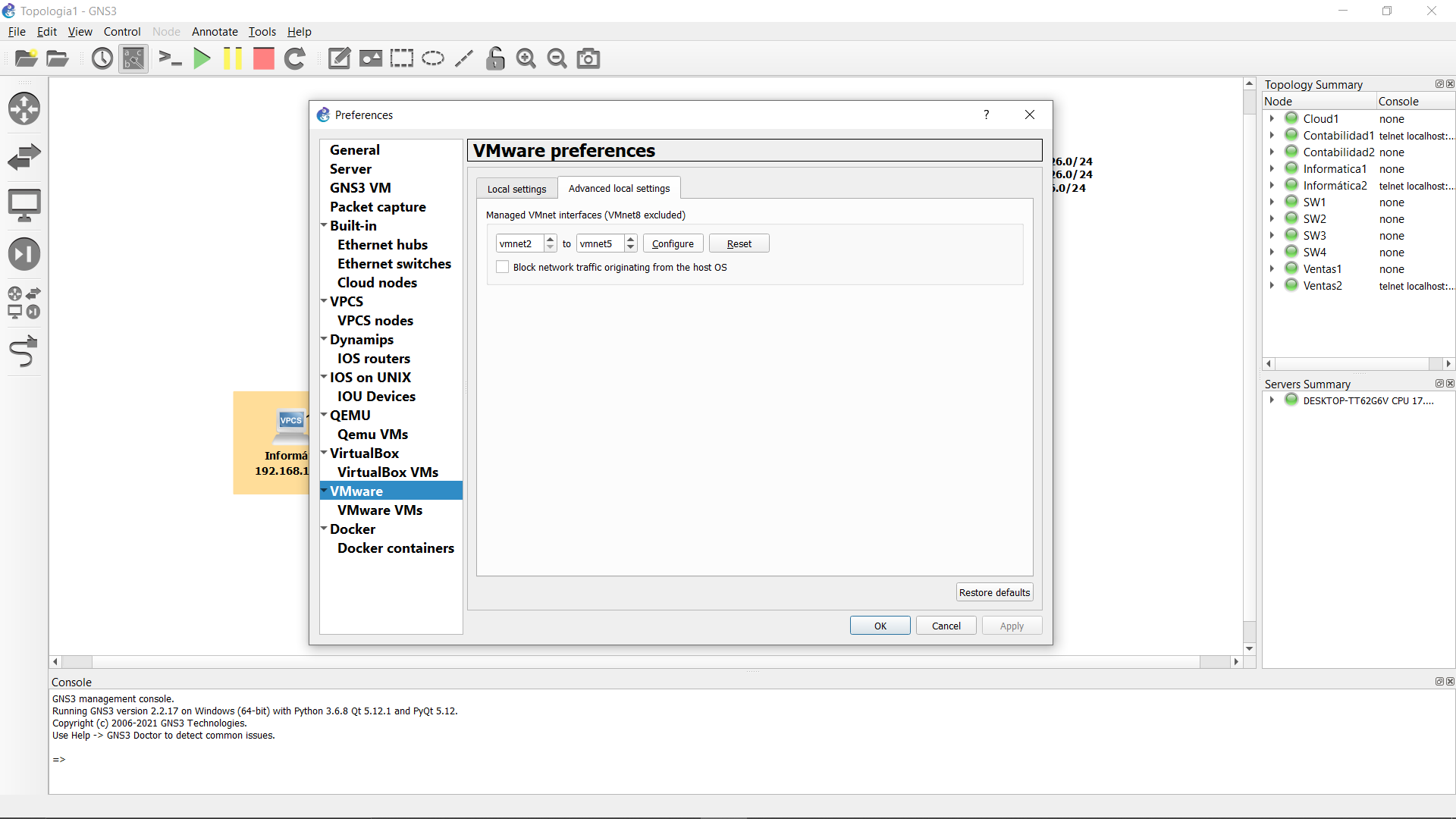
Task: Click the Zoom in magnifier icon
Action: pos(526,58)
